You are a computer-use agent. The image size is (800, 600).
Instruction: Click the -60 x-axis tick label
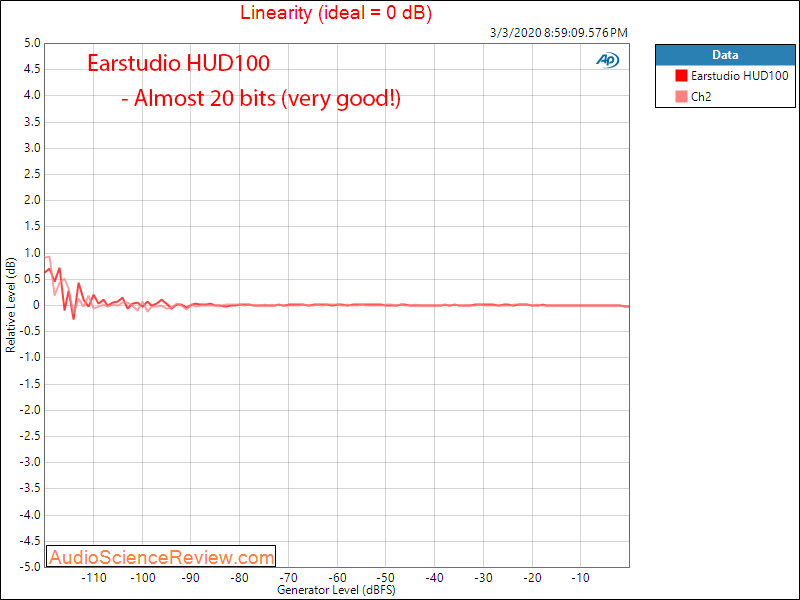coord(337,578)
